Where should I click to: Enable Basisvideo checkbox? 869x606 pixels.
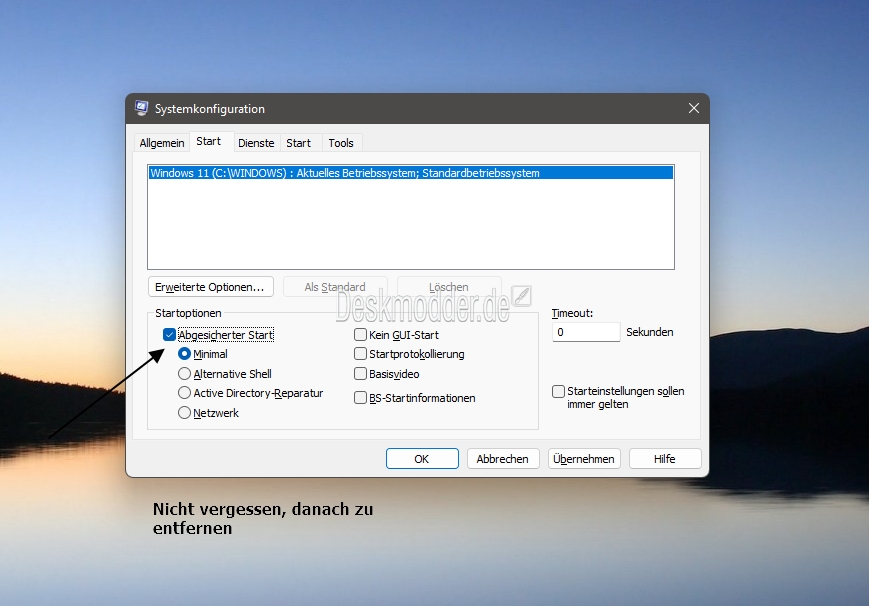[360, 374]
